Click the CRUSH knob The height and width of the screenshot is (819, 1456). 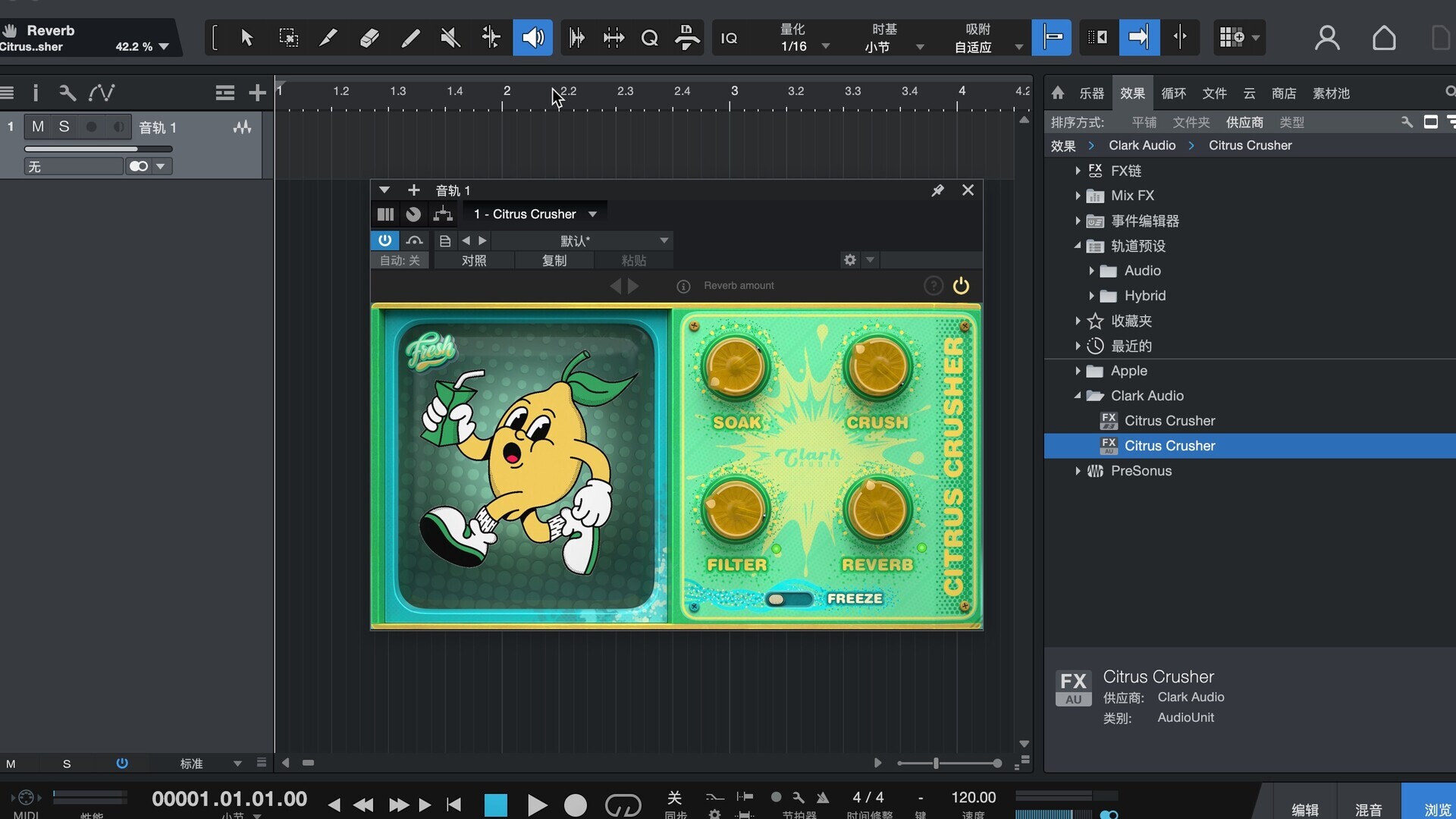tap(877, 368)
